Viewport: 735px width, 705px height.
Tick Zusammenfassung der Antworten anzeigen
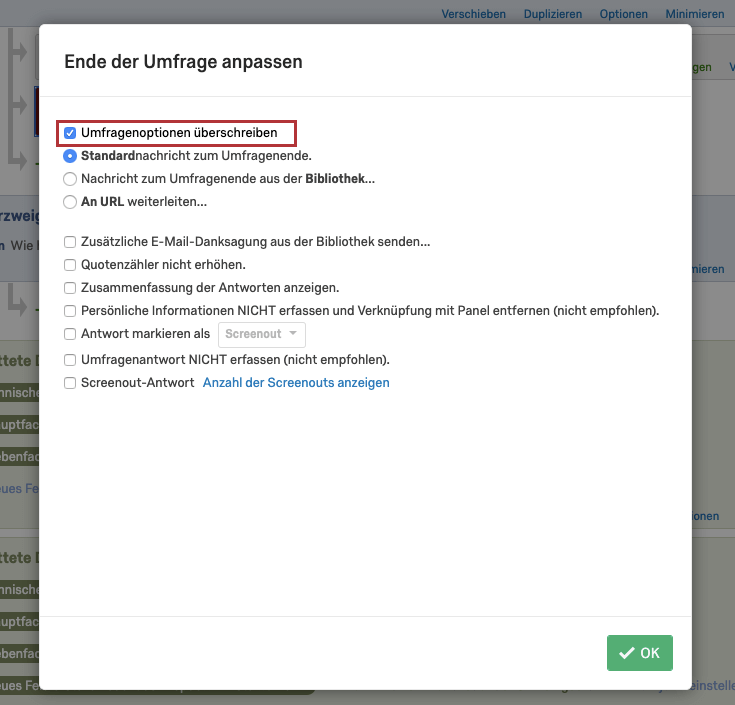click(70, 288)
